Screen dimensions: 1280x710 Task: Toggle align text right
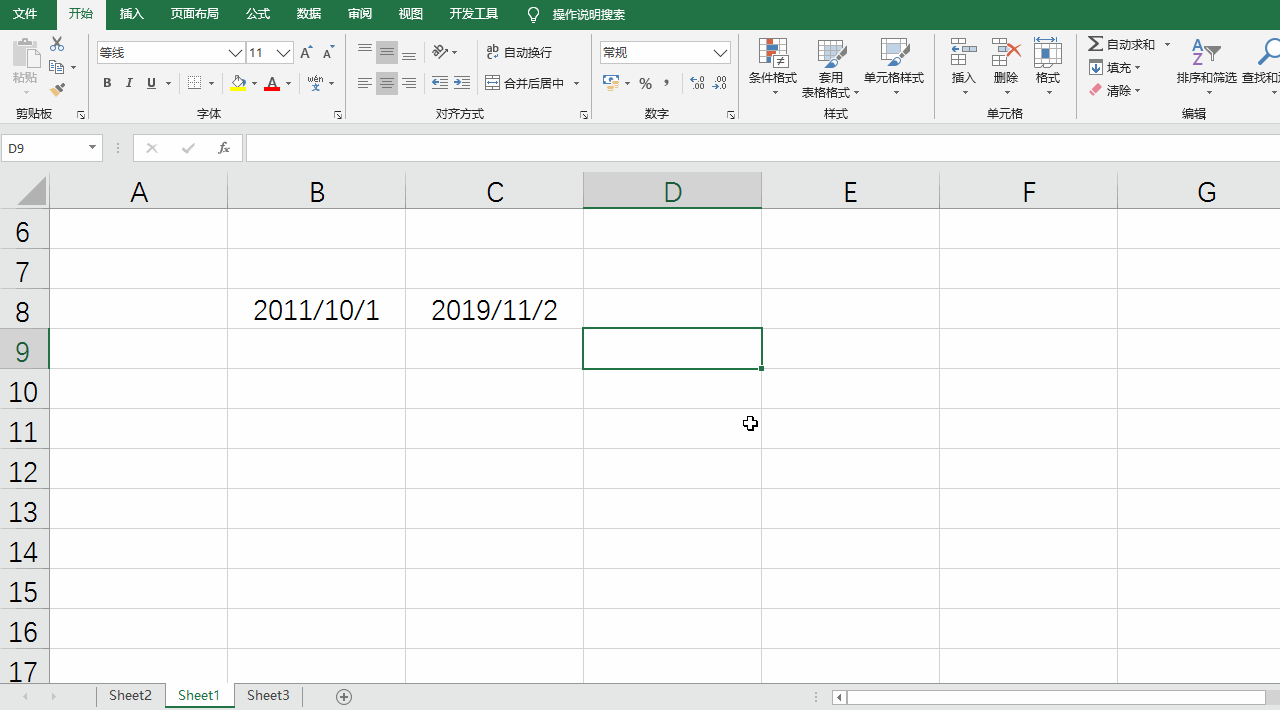409,84
